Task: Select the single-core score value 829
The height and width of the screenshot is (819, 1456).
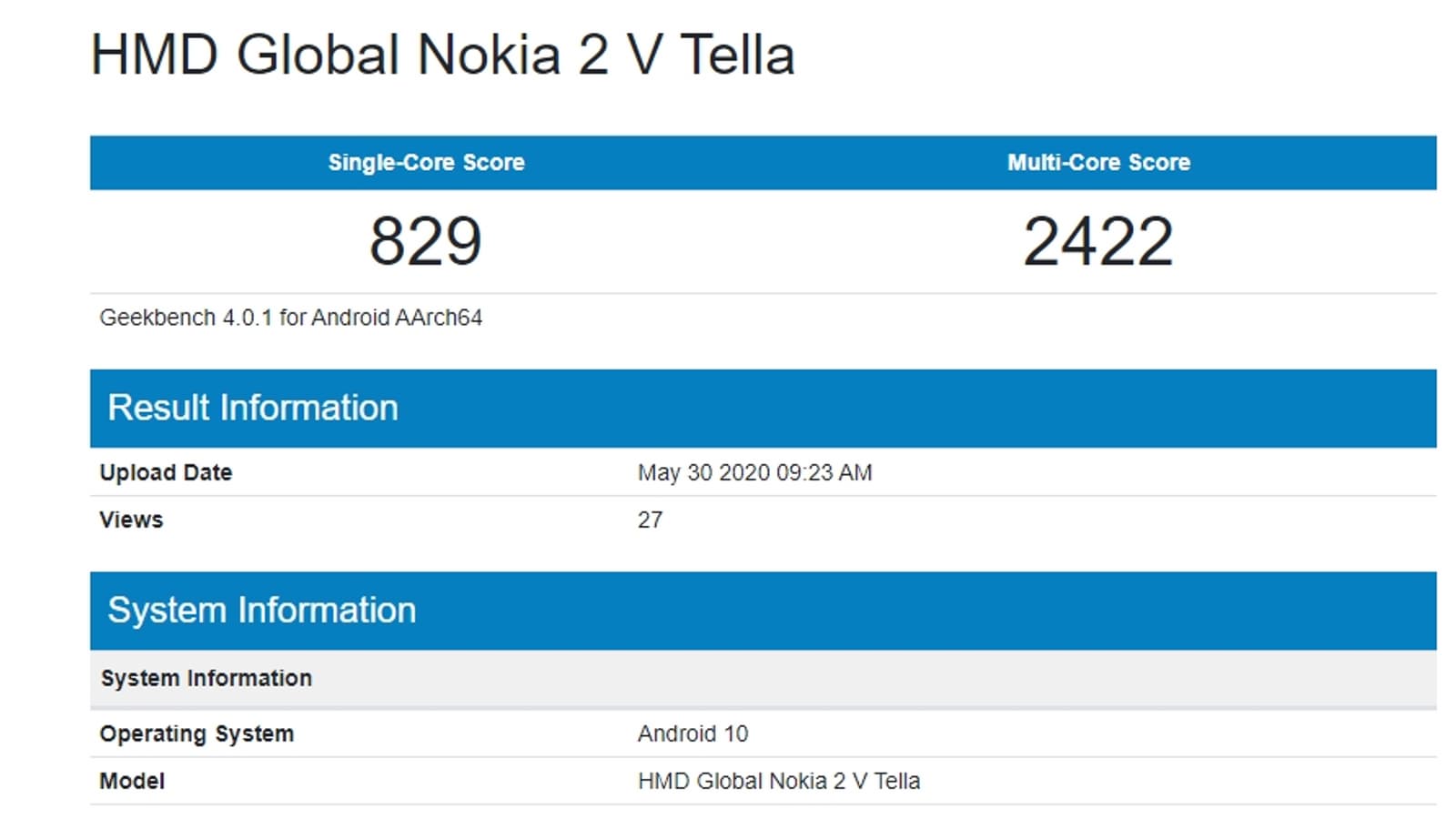Action: (425, 241)
